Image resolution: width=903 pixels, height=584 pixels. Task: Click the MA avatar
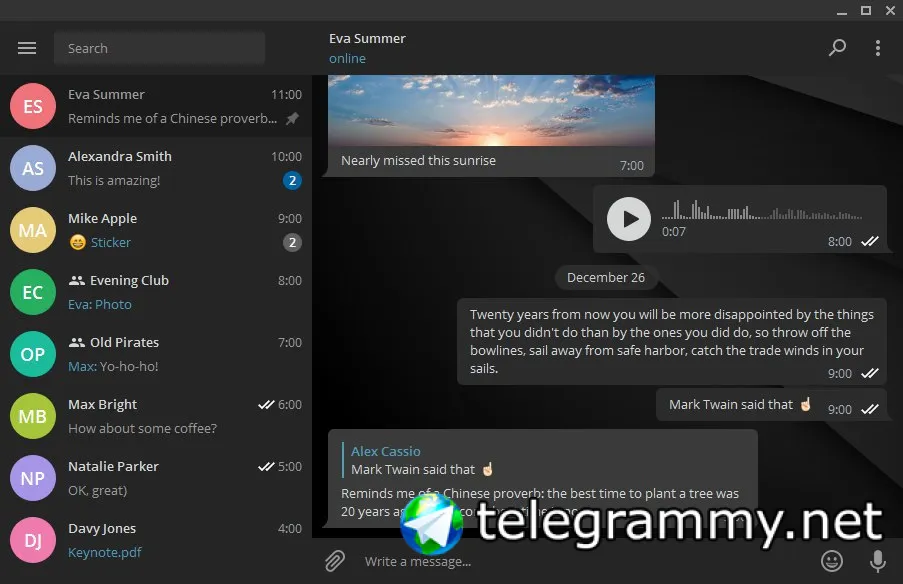tap(33, 230)
